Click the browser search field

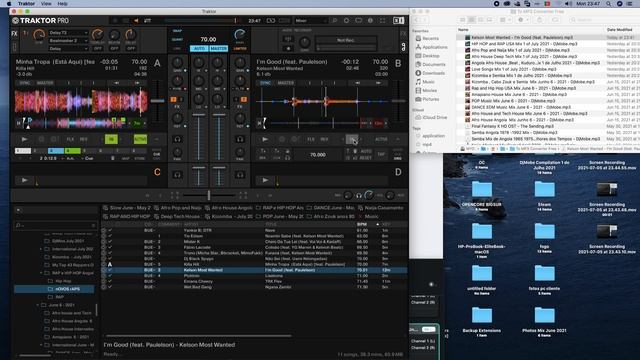(x=55, y=225)
